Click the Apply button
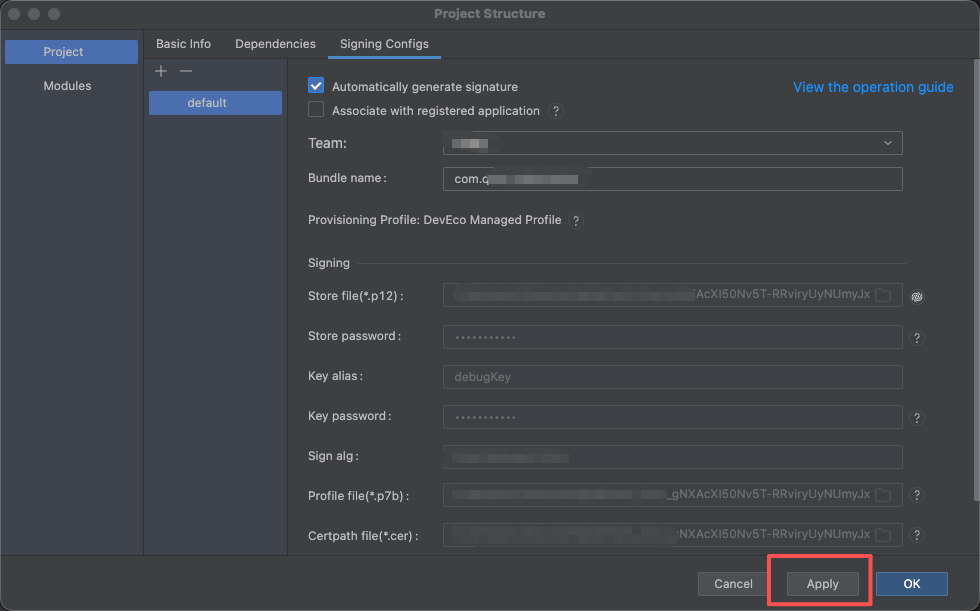Screen dimensions: 980x611 coord(822,584)
